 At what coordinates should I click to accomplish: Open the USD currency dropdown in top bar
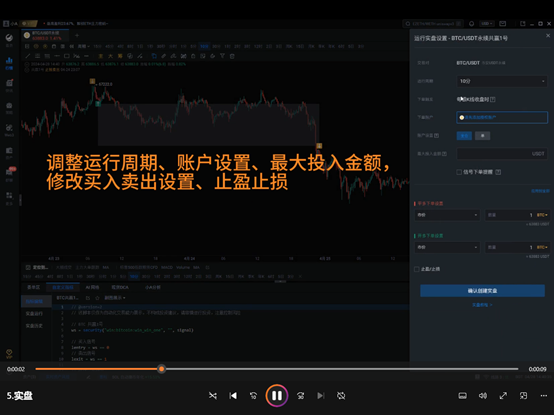pos(487,24)
